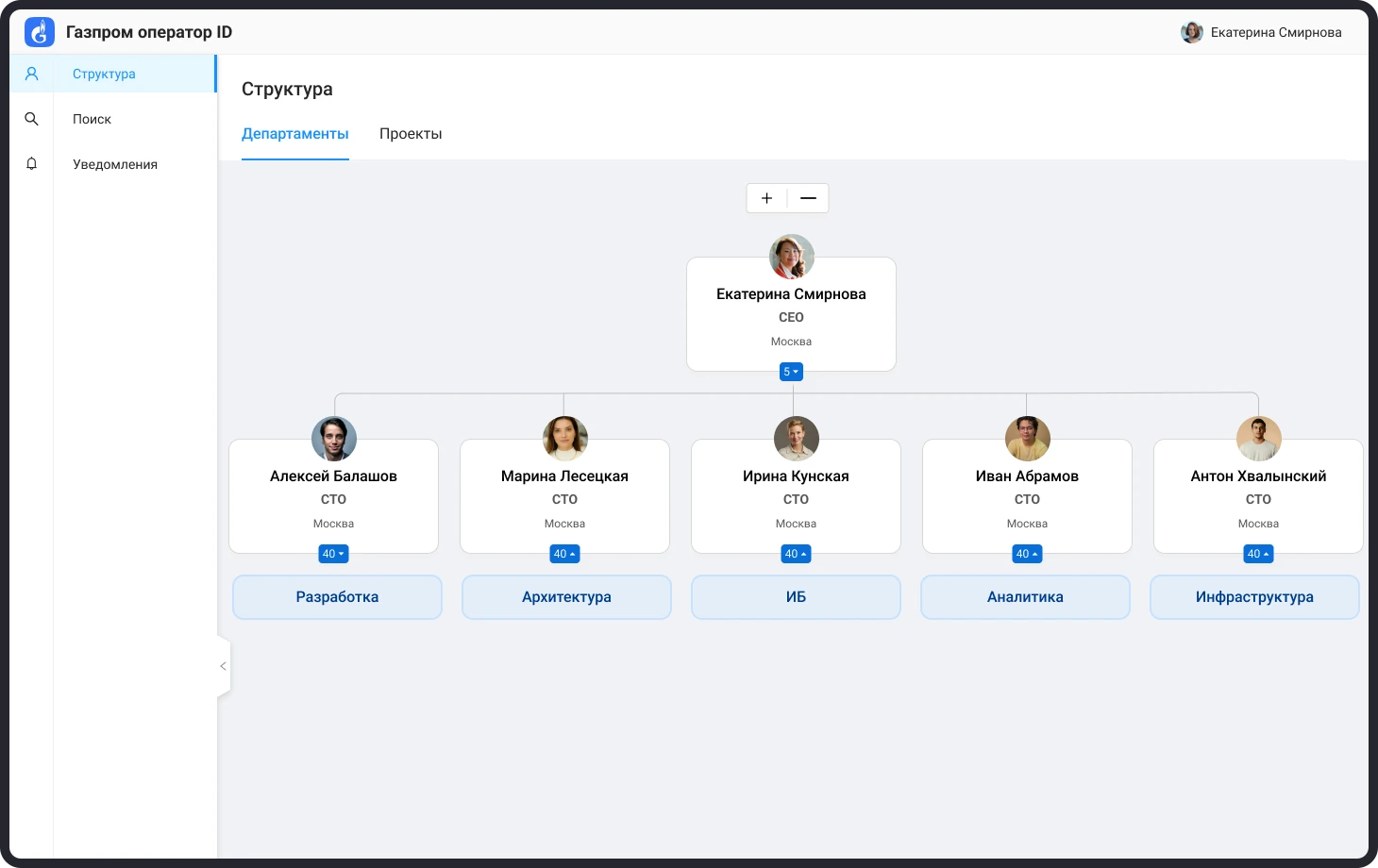Click the Структура page heading
Screen dimensions: 1378x868
(287, 90)
